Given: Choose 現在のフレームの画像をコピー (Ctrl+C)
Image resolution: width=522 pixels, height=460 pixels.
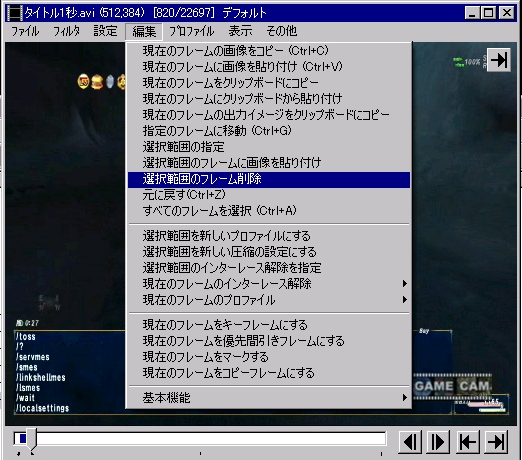Looking at the screenshot, I should tap(269, 51).
